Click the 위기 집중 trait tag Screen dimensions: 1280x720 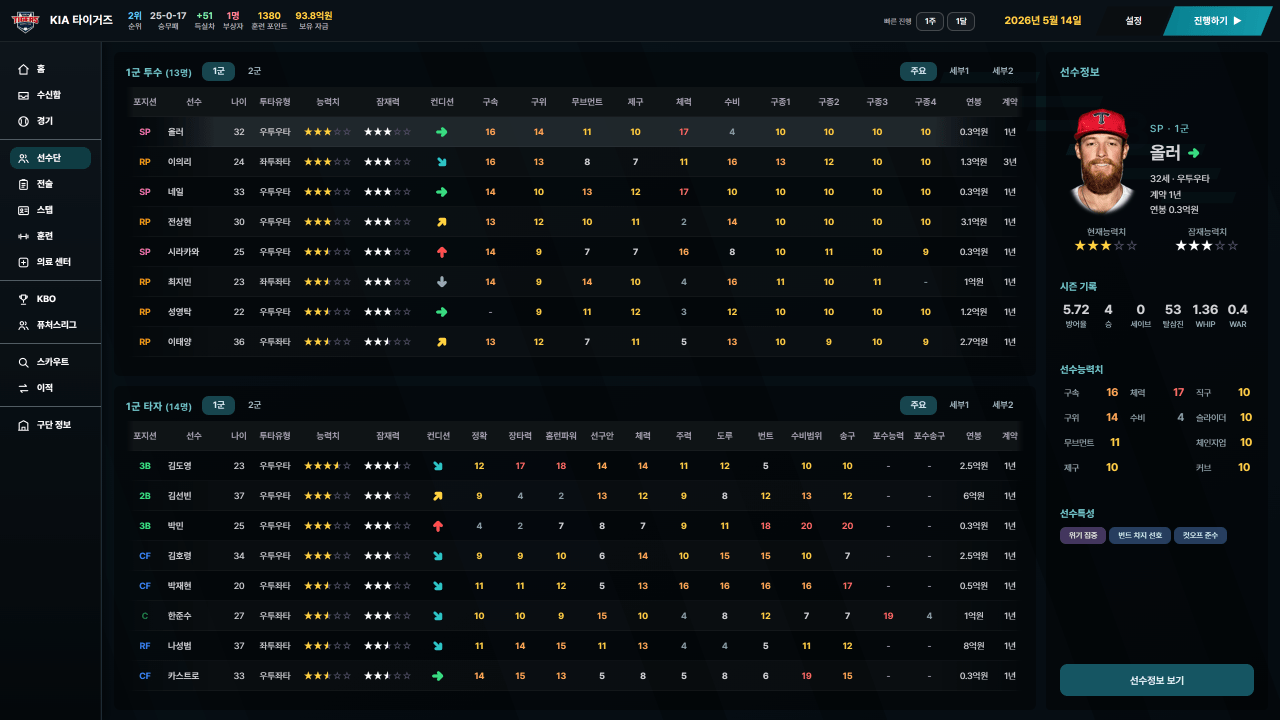pyautogui.click(x=1083, y=536)
